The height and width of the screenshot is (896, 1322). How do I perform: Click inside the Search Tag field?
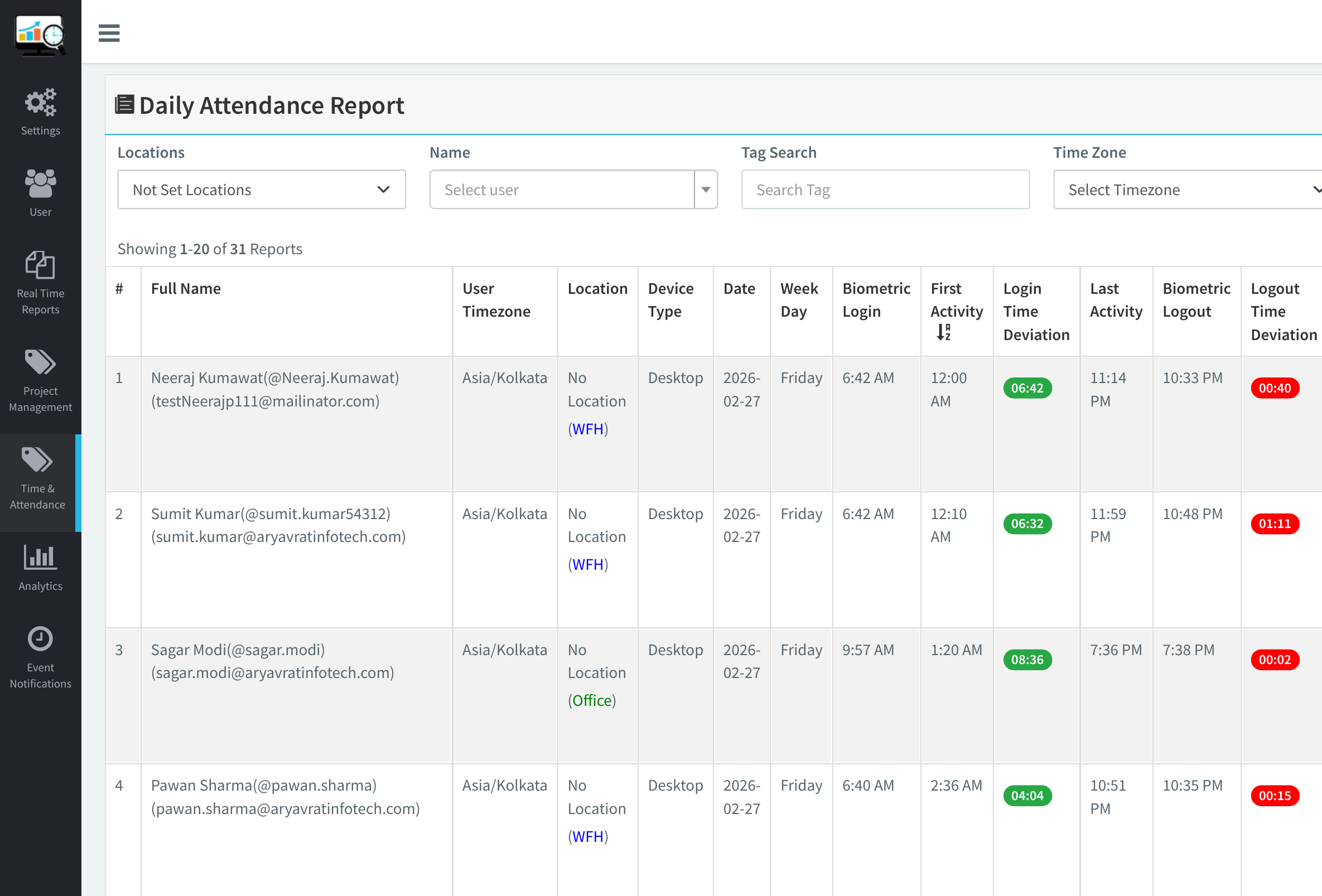click(x=885, y=190)
